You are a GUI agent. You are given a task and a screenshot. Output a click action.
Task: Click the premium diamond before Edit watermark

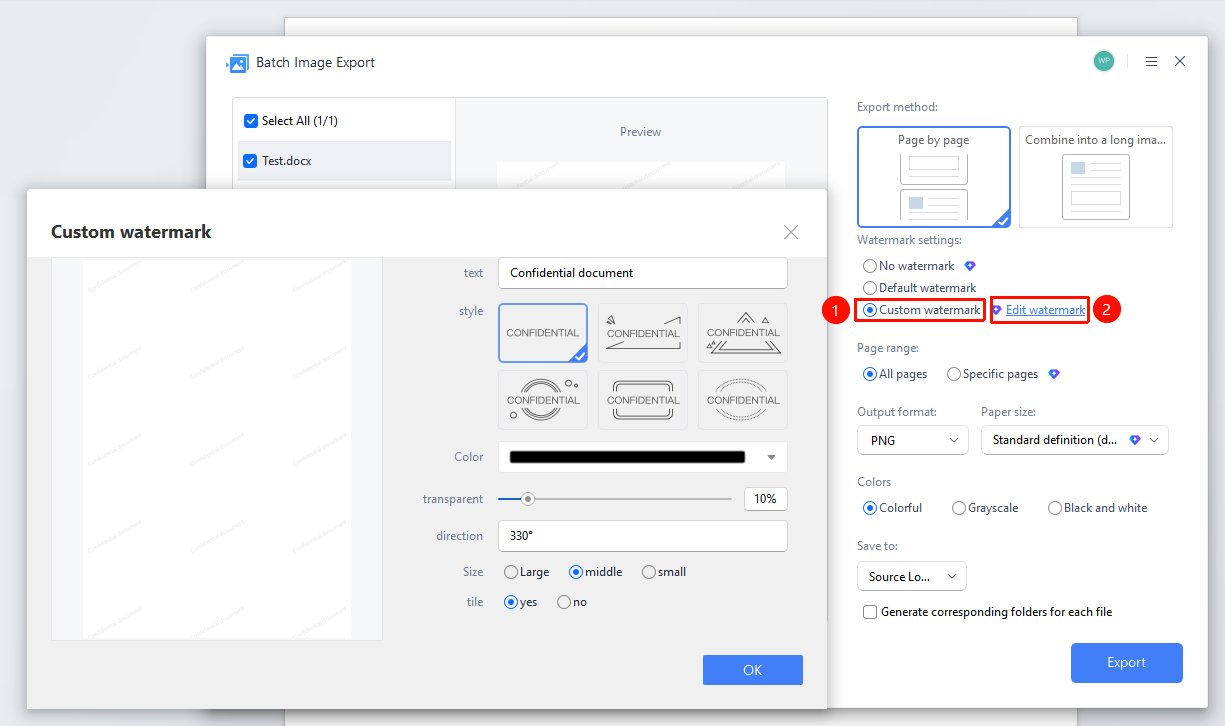997,310
